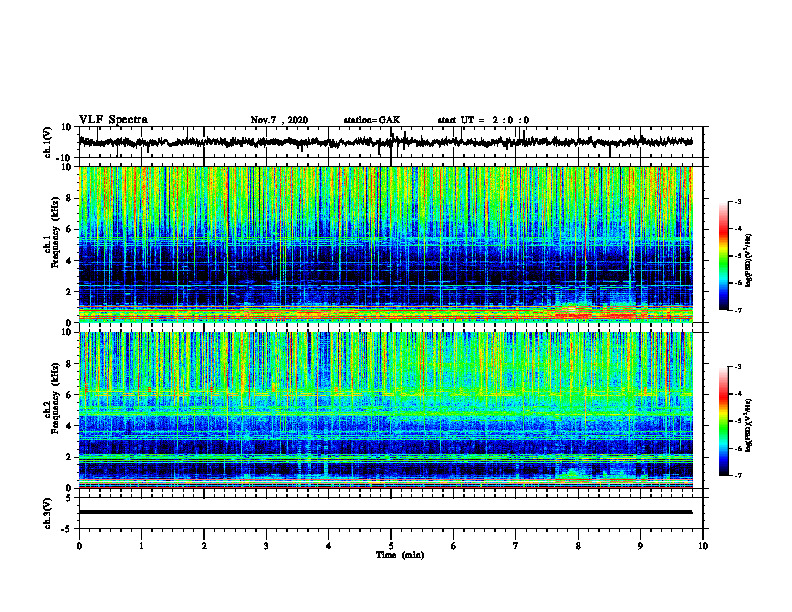Screen dimensions: 792x612
Task: Click the "10" tick on the Time axis
Action: coord(703,546)
